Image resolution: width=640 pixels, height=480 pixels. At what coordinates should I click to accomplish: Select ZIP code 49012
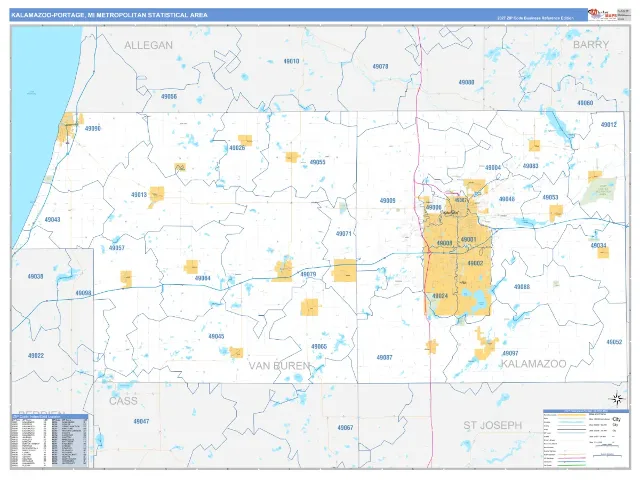click(x=609, y=124)
